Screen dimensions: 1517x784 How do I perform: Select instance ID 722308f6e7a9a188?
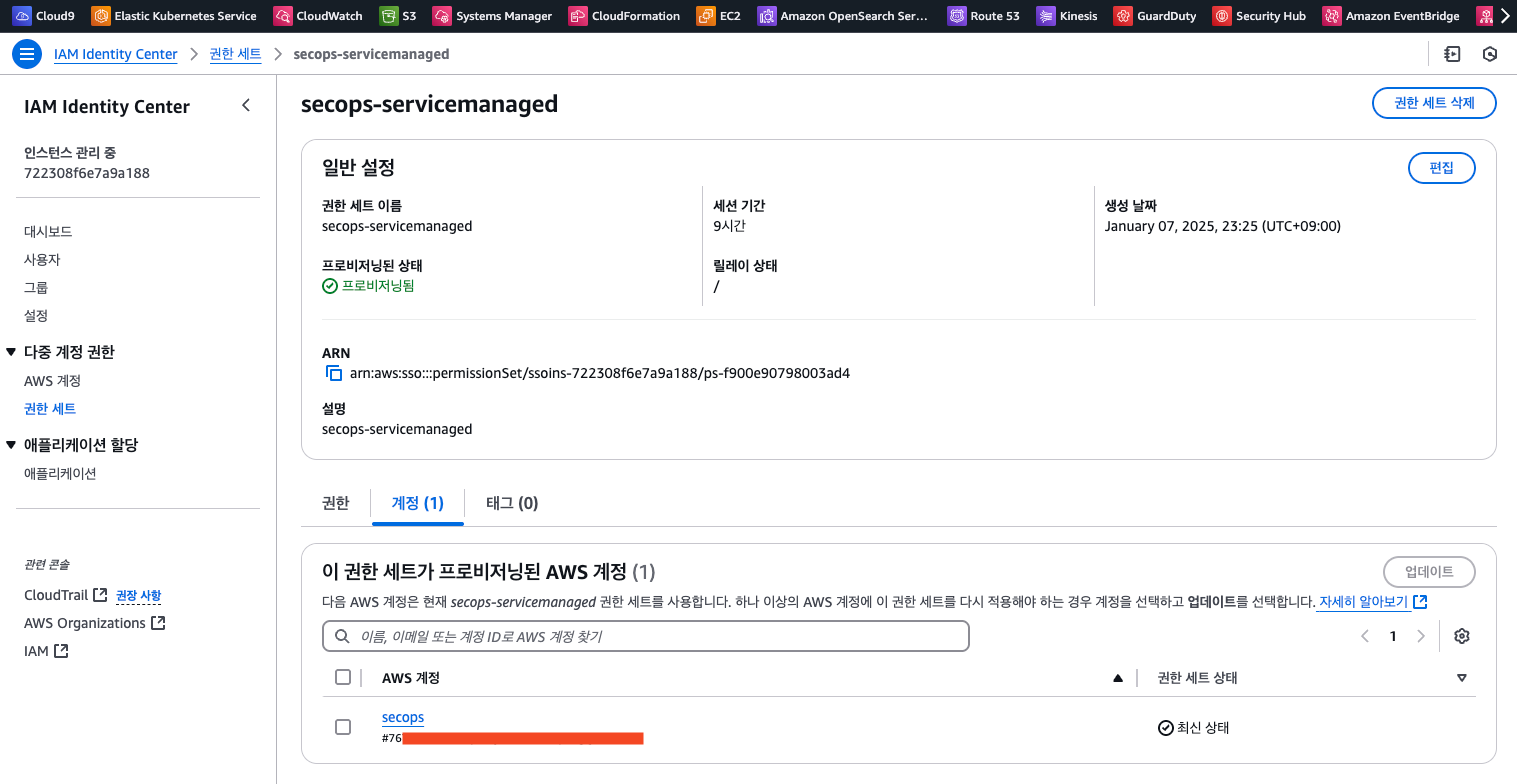pos(87,173)
